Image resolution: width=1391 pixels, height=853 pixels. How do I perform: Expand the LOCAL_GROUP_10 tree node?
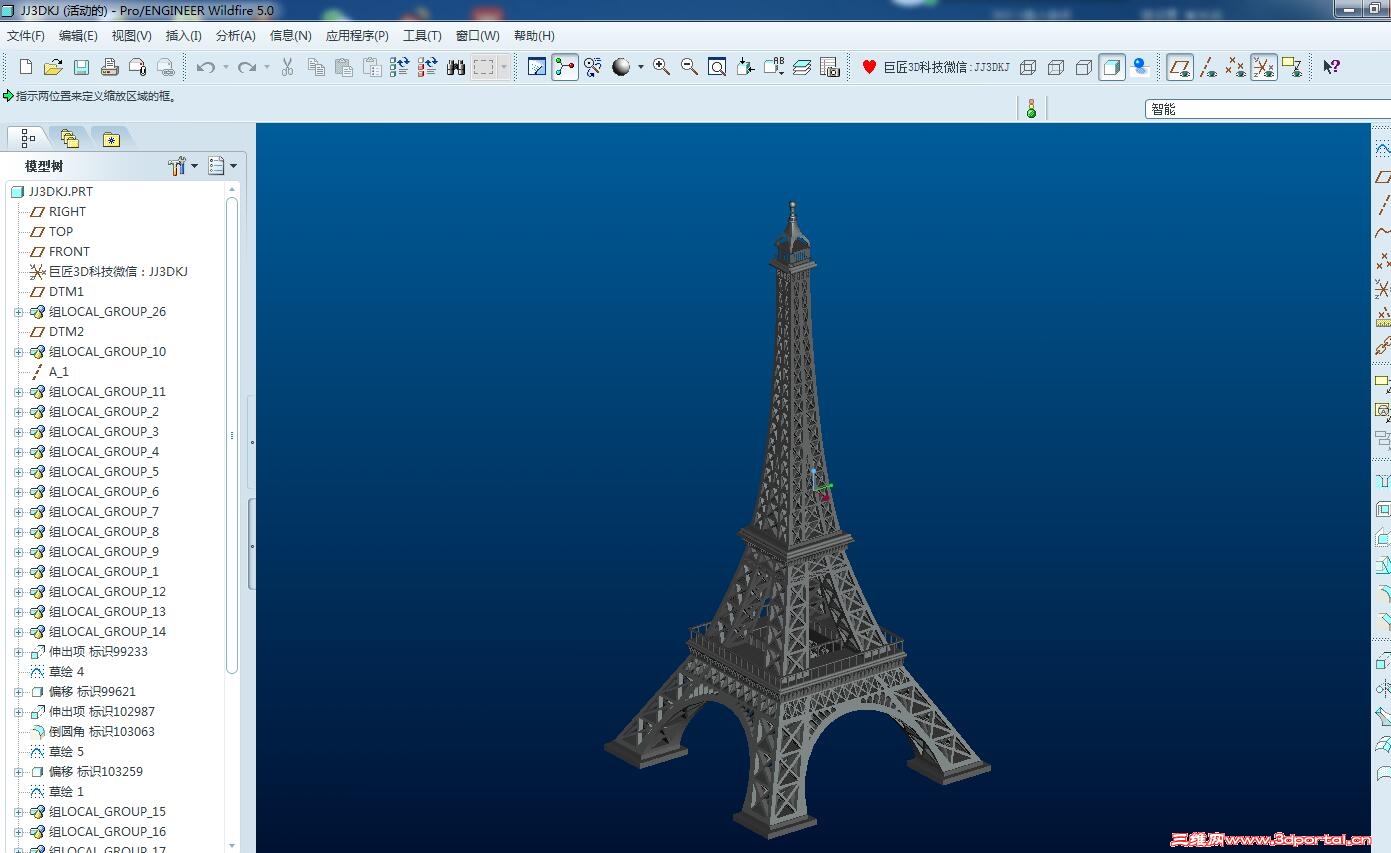pyautogui.click(x=18, y=352)
